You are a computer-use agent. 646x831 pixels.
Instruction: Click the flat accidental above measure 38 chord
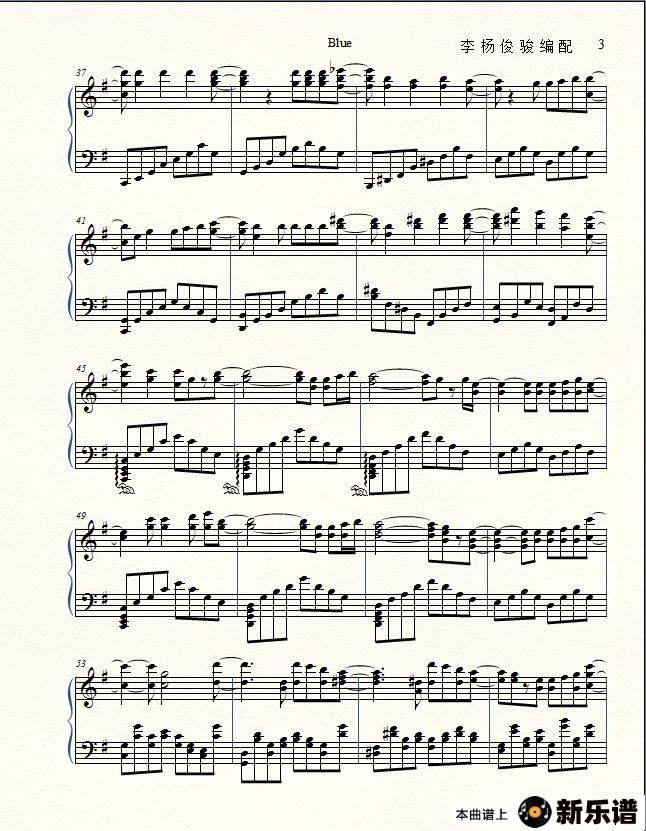pos(333,68)
